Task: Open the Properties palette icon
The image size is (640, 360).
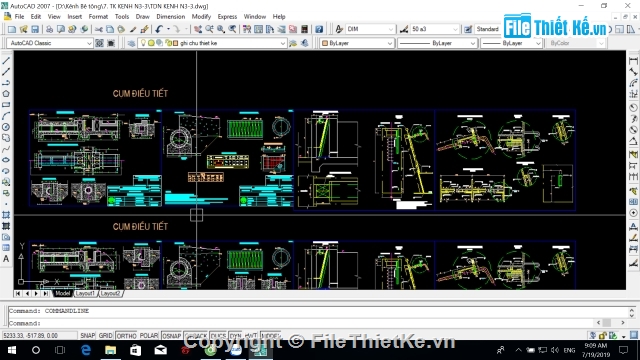Action: point(247,29)
